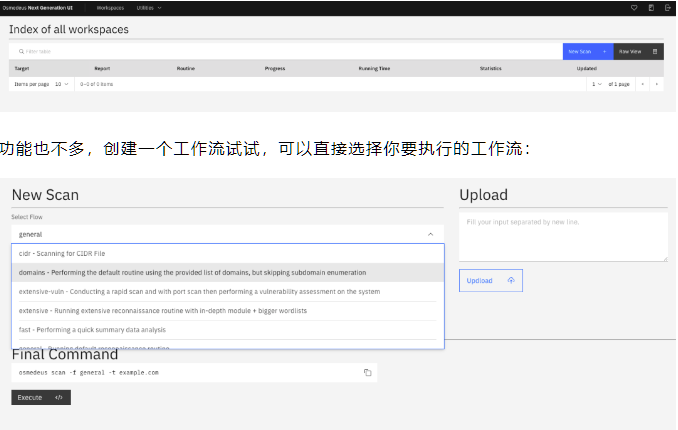Go to previous page arrow in pagination
This screenshot has width=678, height=430.
(x=643, y=84)
